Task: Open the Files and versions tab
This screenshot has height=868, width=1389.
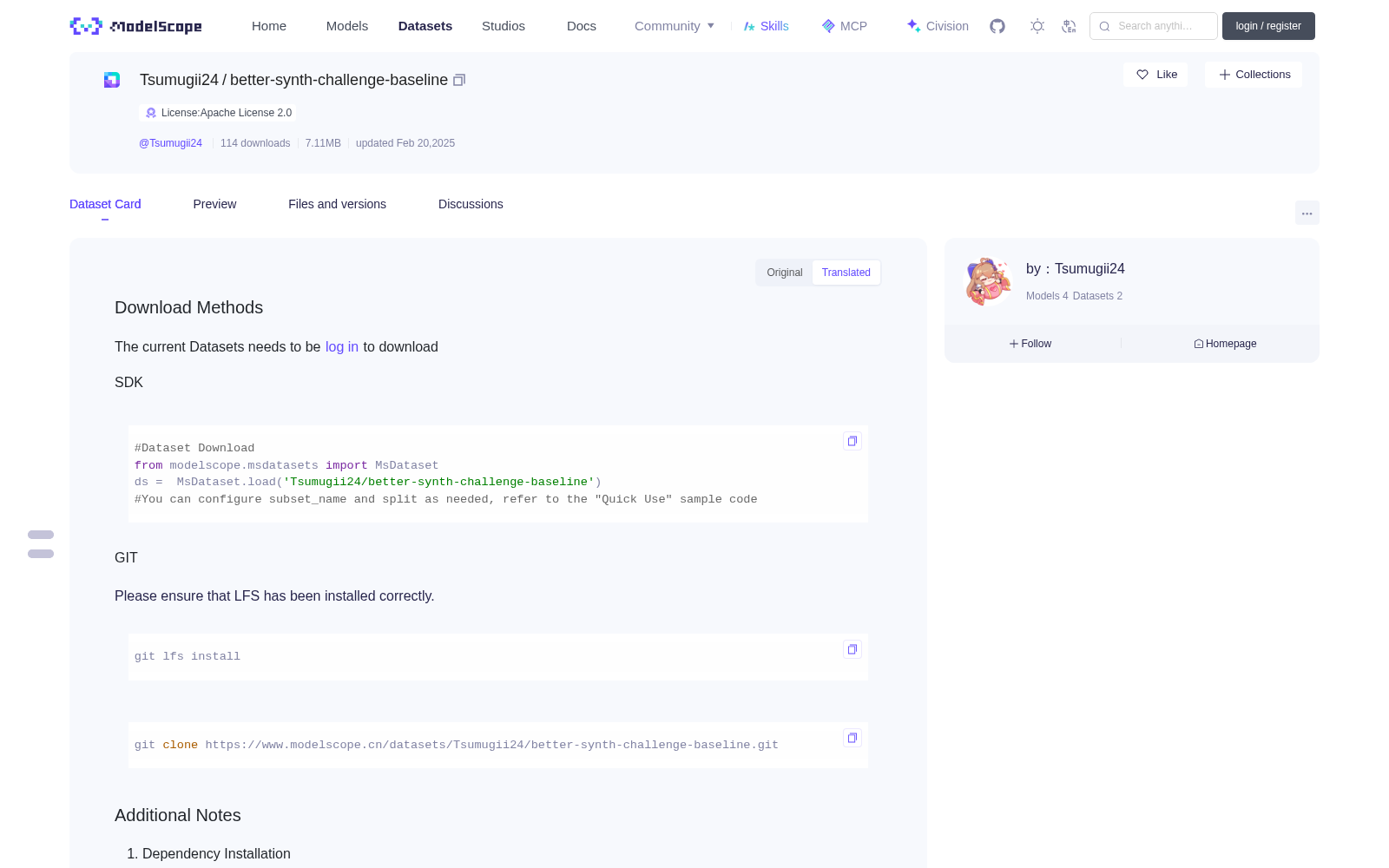Action: pos(337,204)
